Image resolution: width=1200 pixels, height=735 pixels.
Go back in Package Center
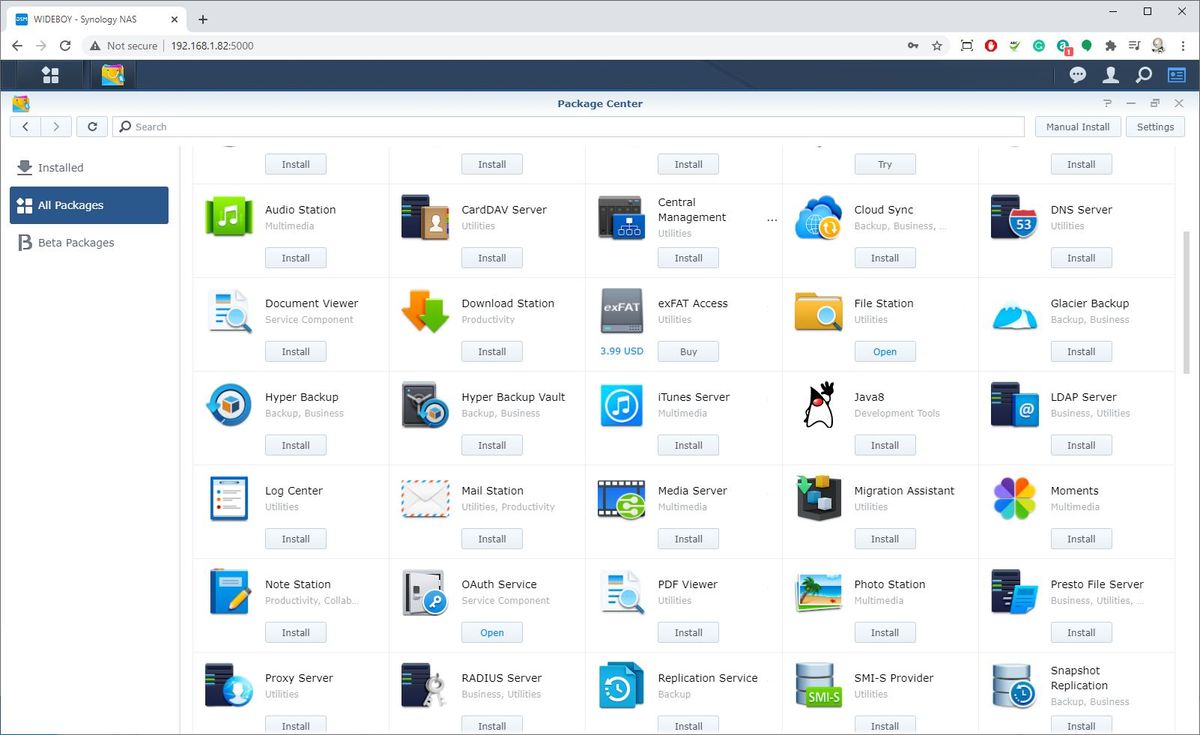26,127
